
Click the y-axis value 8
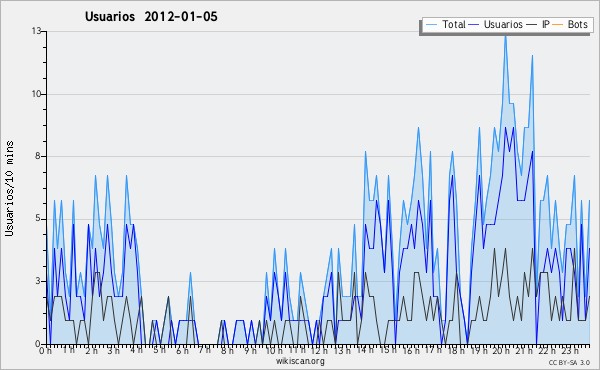[x=39, y=156]
